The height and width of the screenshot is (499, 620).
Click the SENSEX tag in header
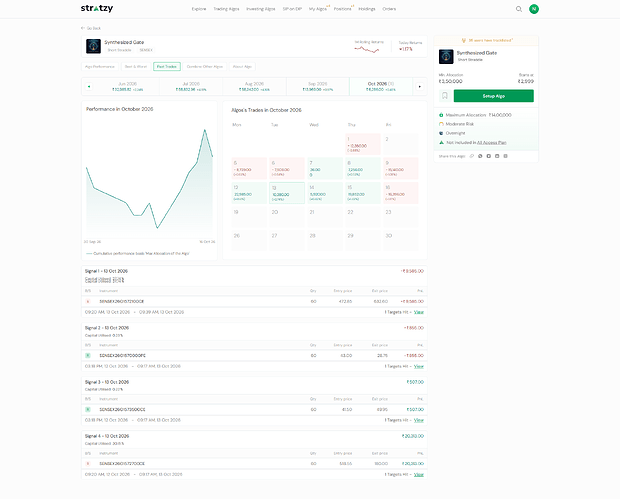[146, 50]
